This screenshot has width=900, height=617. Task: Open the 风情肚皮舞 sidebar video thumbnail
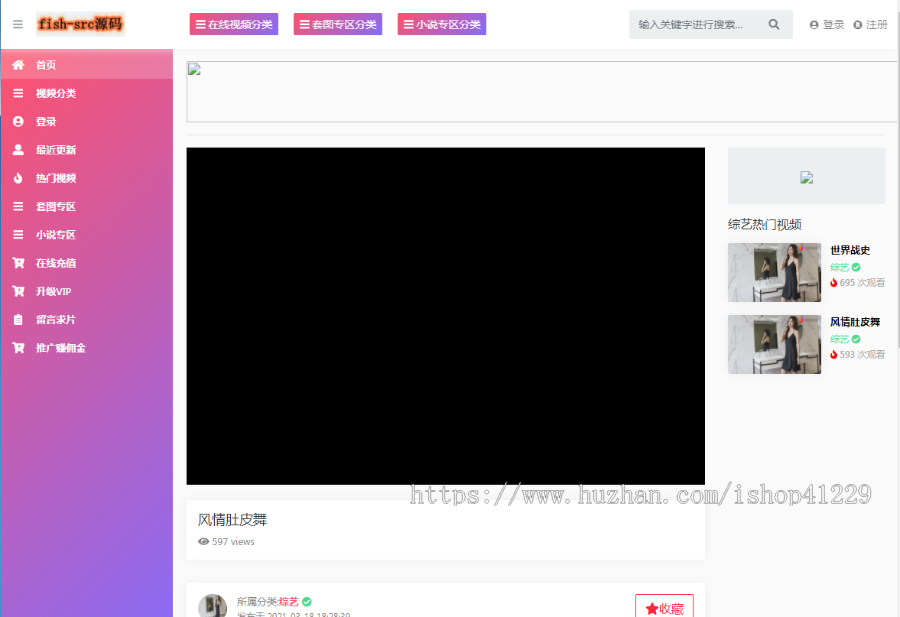774,344
